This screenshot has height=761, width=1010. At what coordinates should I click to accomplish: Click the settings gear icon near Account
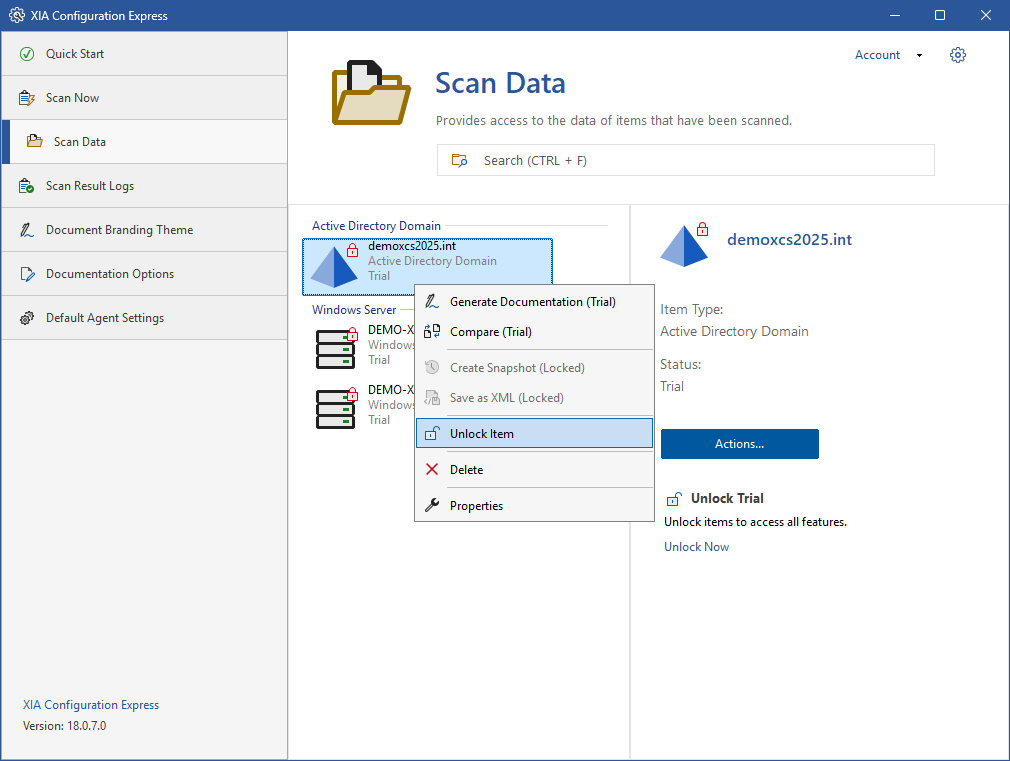957,55
